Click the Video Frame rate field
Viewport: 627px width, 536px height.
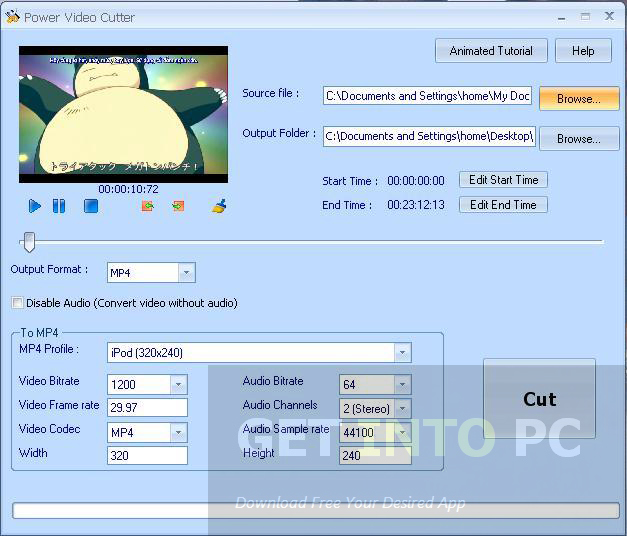coord(147,408)
